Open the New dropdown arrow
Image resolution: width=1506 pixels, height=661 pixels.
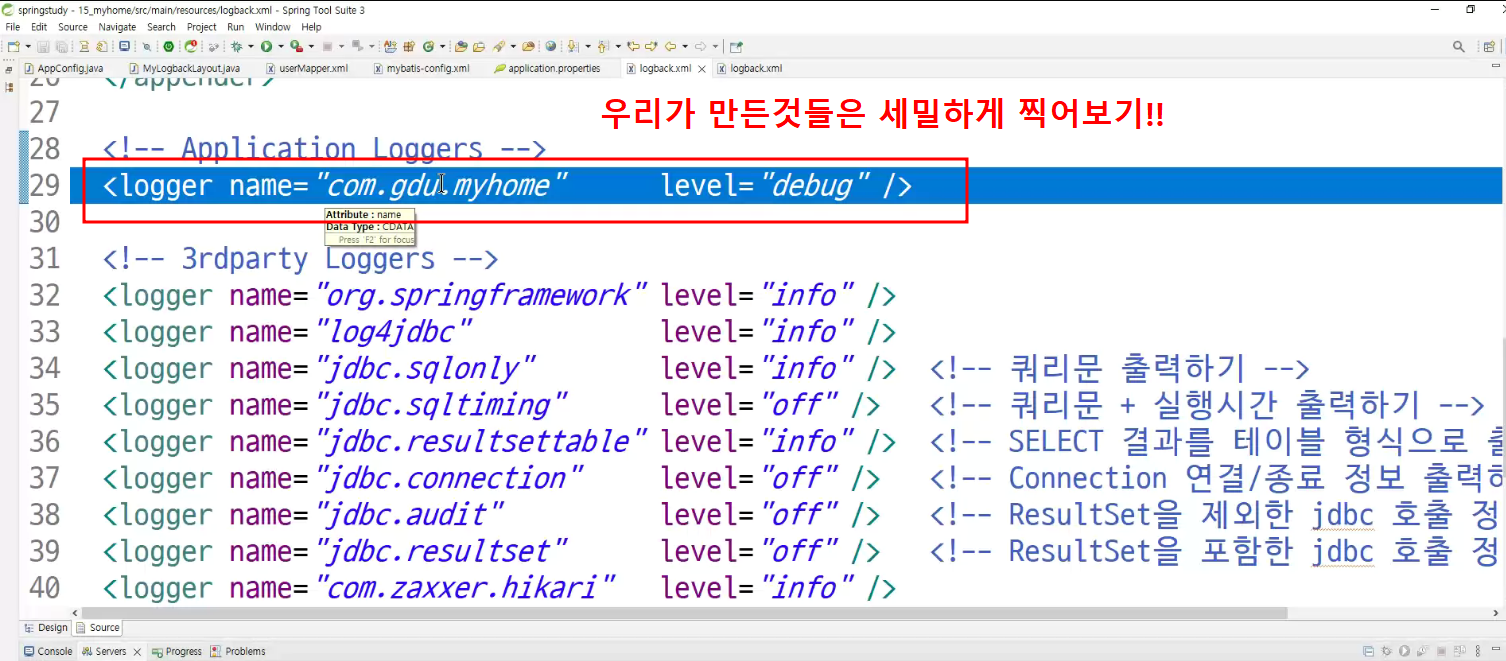(x=28, y=46)
